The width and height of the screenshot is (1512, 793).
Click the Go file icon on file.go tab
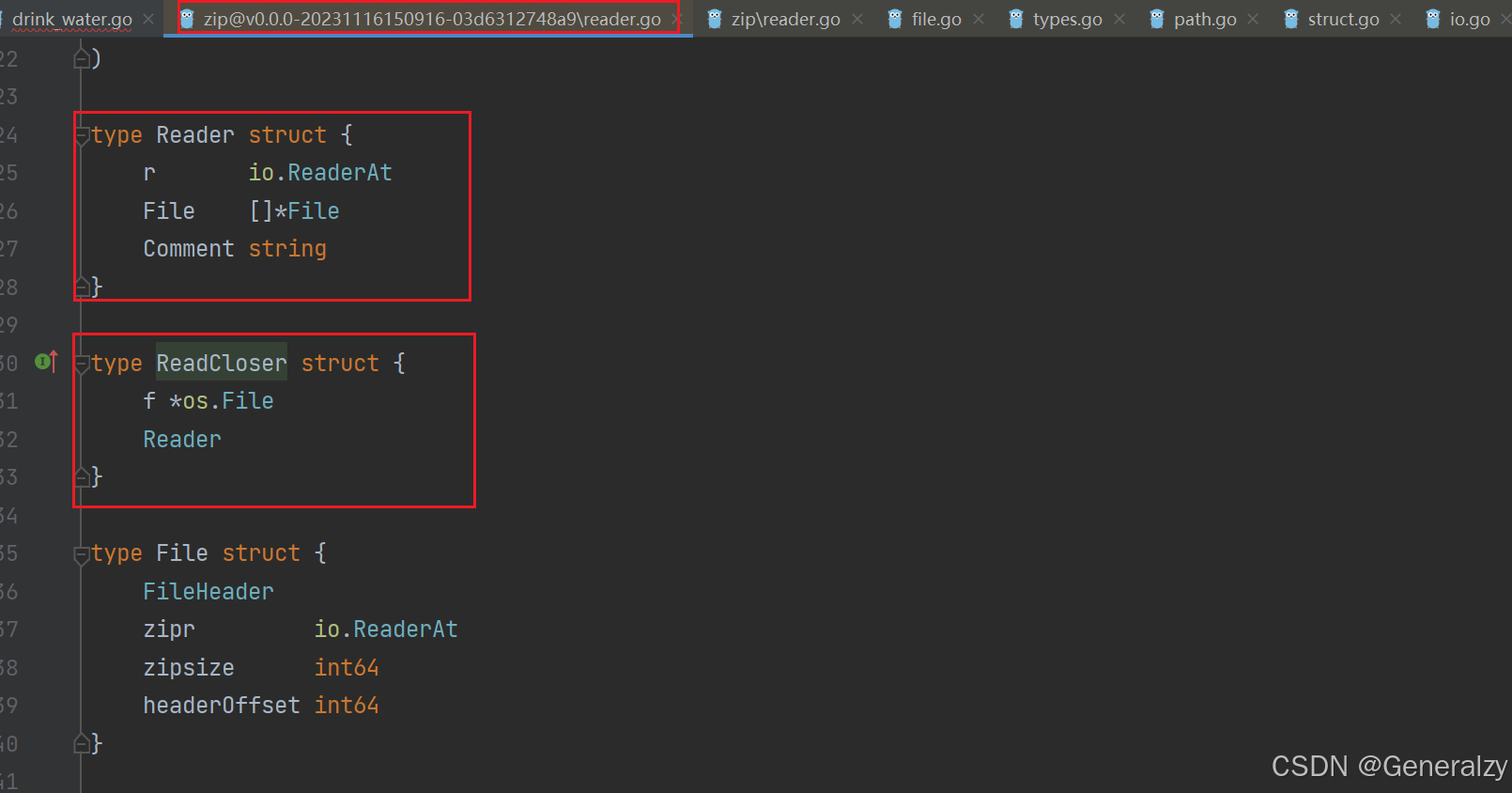pyautogui.click(x=895, y=19)
